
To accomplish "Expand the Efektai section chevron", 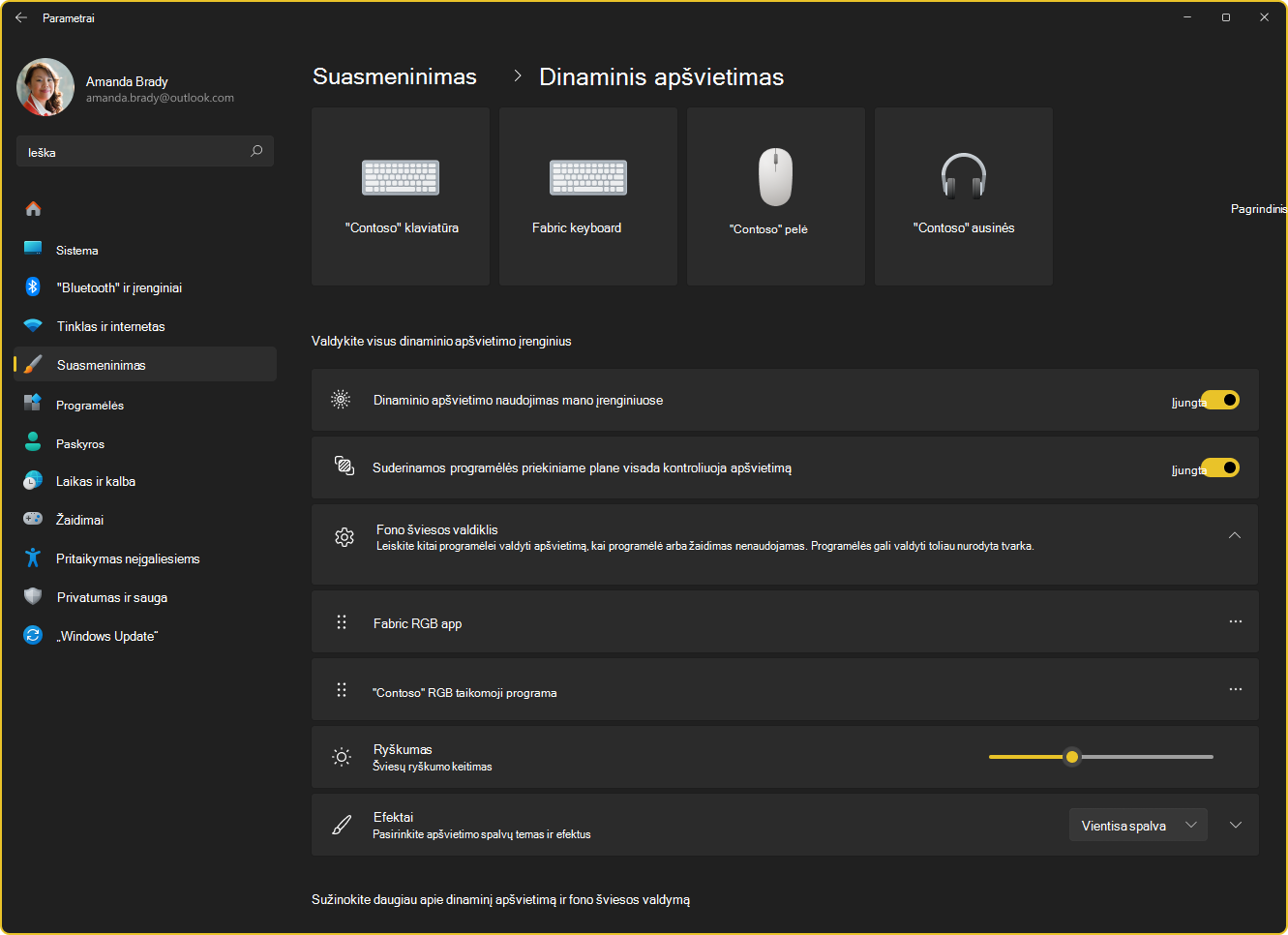I will coord(1236,825).
